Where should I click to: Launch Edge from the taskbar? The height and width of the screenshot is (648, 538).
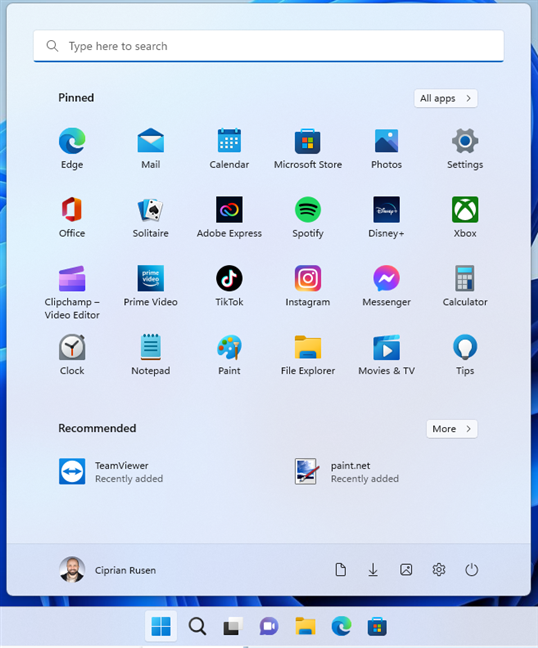[x=341, y=627]
